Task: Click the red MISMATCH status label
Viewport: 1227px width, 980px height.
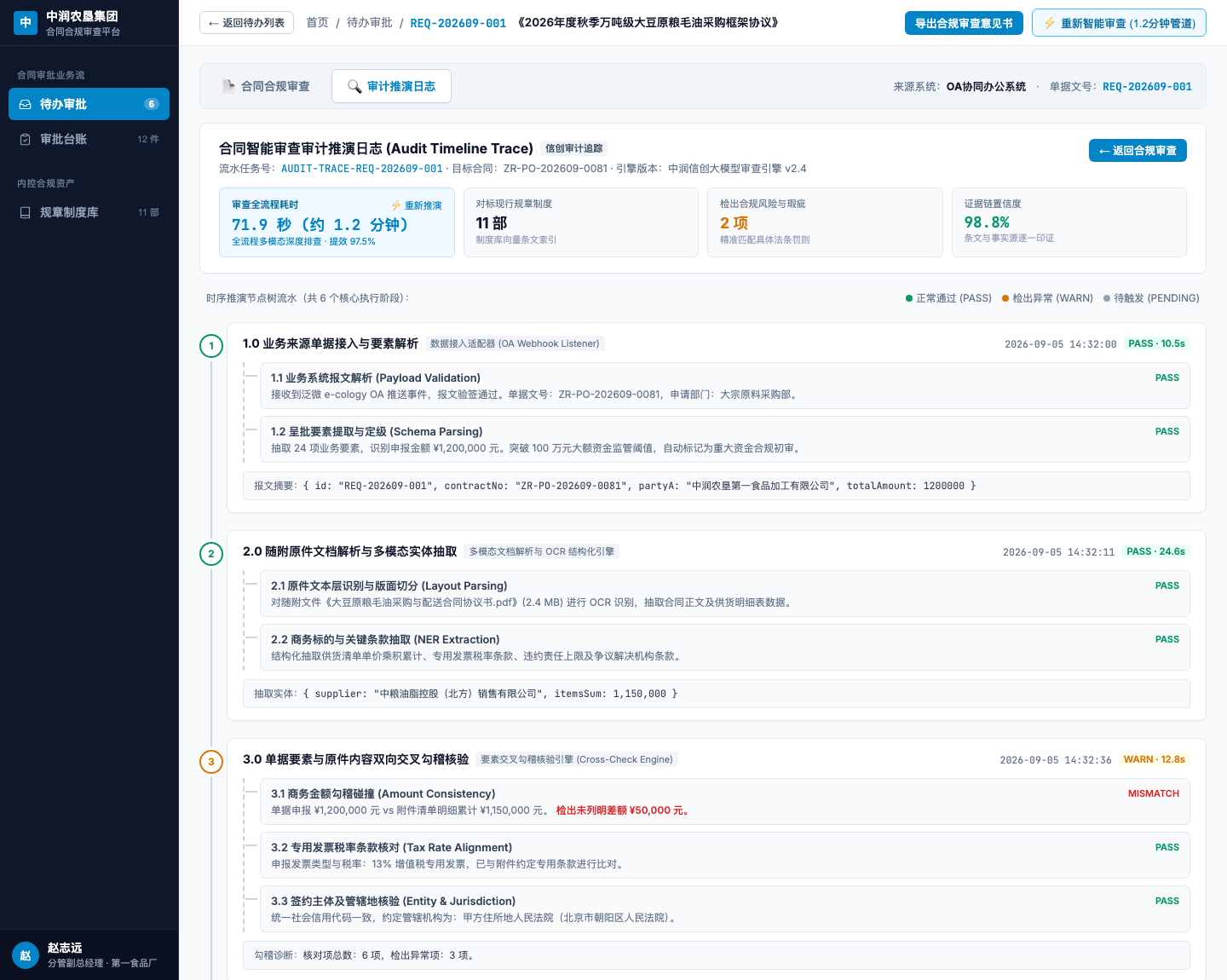Action: 1154,793
